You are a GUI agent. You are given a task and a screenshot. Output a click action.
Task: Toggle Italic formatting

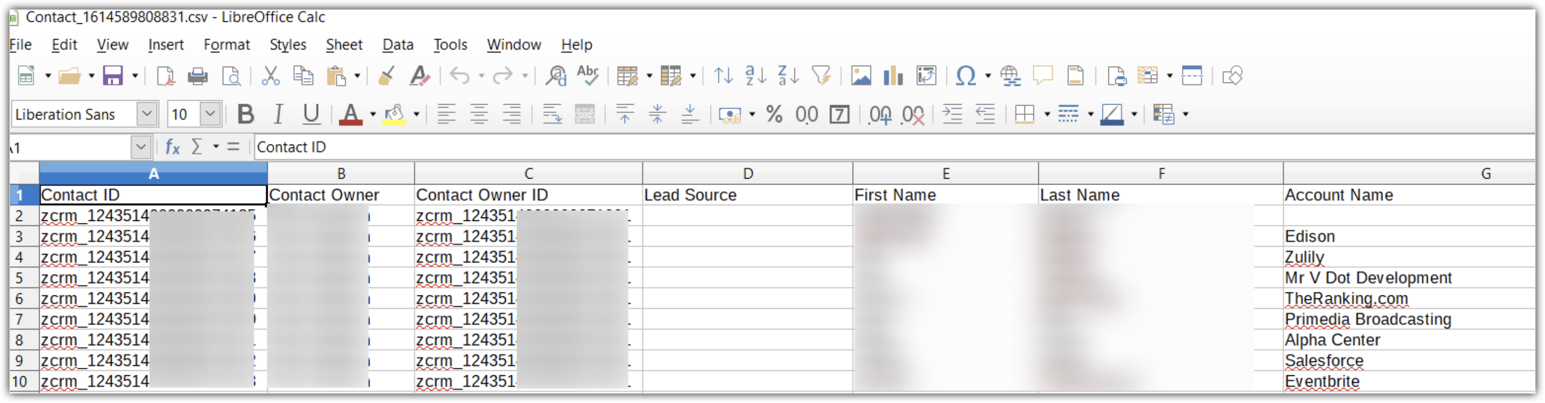click(x=279, y=115)
